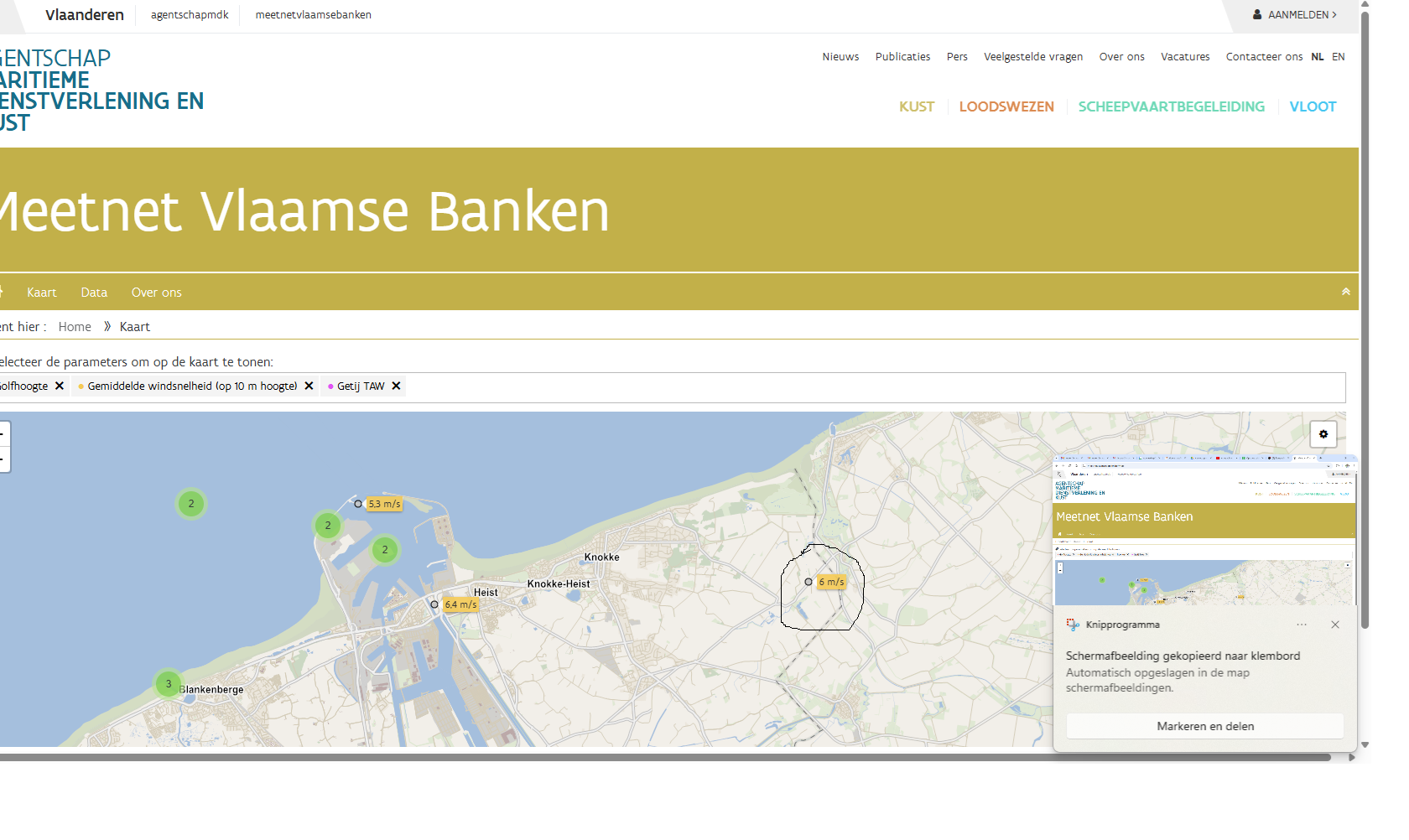The height and width of the screenshot is (840, 1409).
Task: Dismiss the Knipprogramma notification
Action: pyautogui.click(x=1334, y=625)
